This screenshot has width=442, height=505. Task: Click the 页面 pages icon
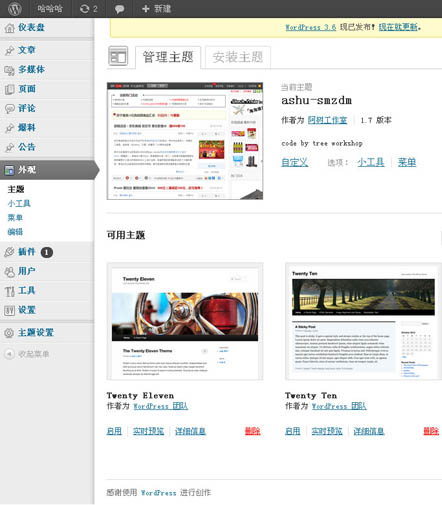pyautogui.click(x=9, y=89)
